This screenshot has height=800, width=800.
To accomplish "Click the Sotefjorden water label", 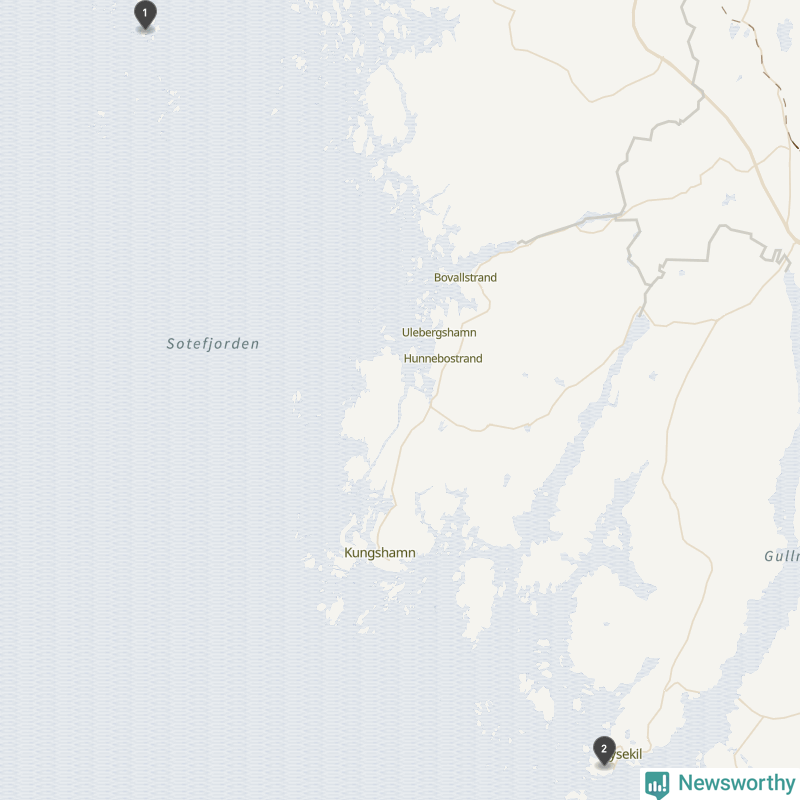I will 213,343.
